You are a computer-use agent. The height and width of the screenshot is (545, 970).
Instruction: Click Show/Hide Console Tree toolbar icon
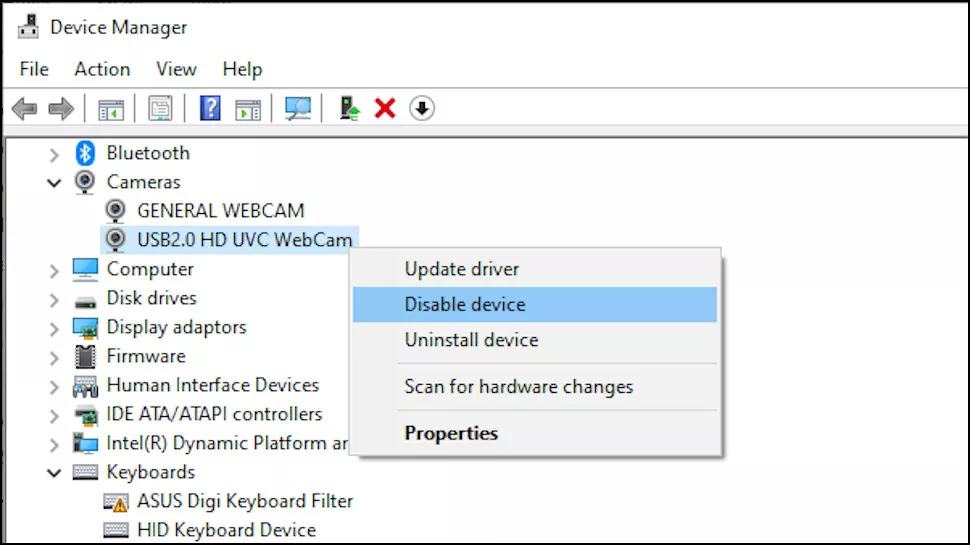[x=111, y=109]
